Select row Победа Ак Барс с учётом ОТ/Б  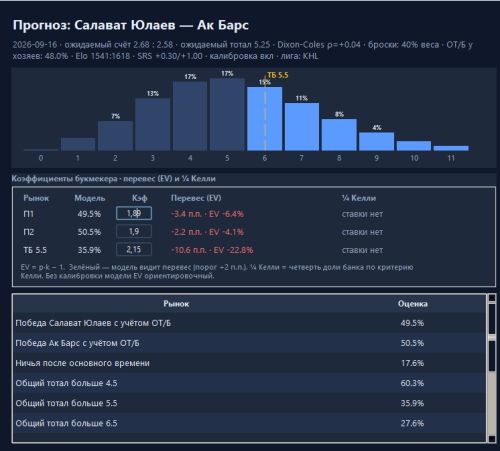[x=249, y=343]
